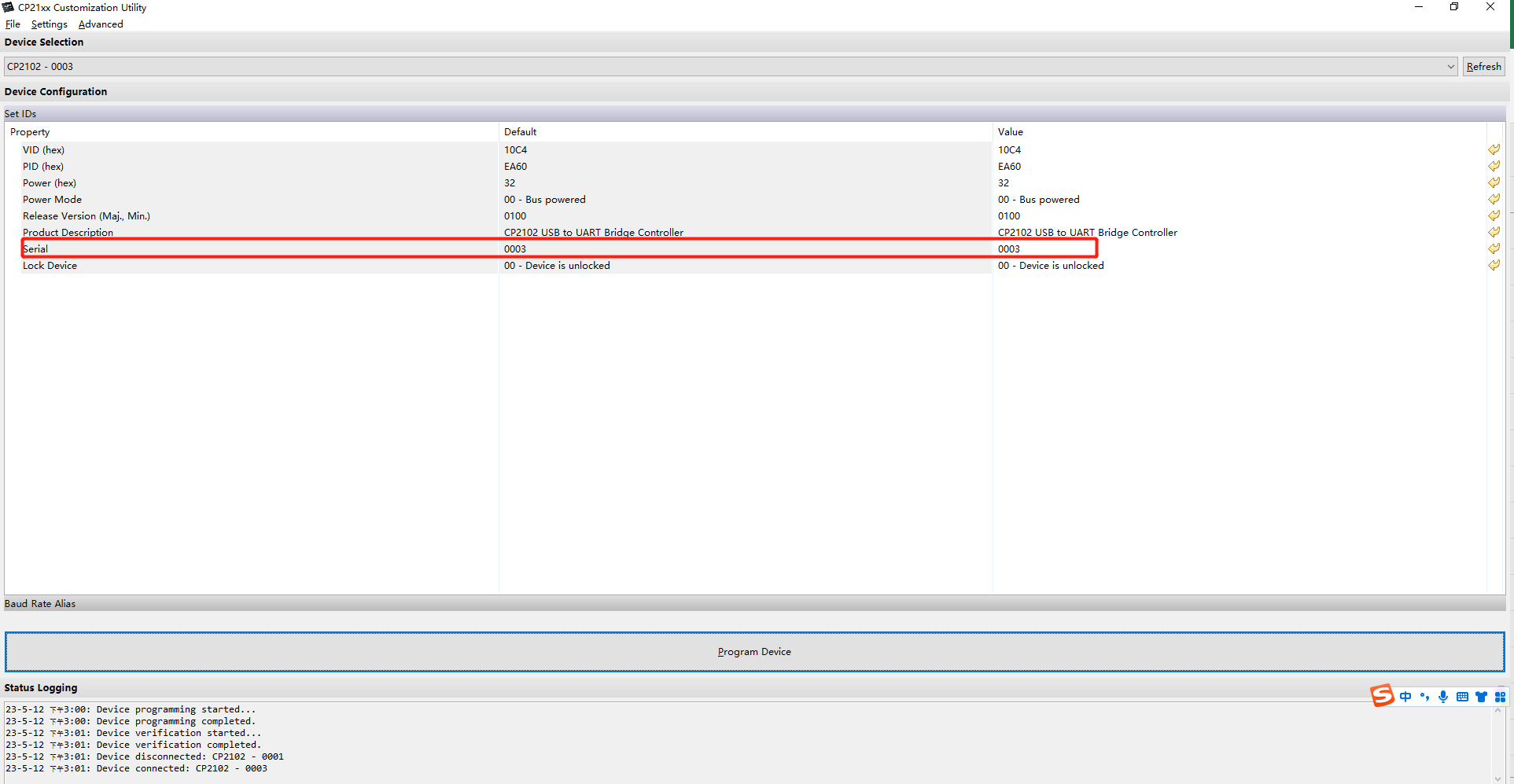
Task: Select the Release Version (Maj., Min.) property
Action: (x=87, y=215)
